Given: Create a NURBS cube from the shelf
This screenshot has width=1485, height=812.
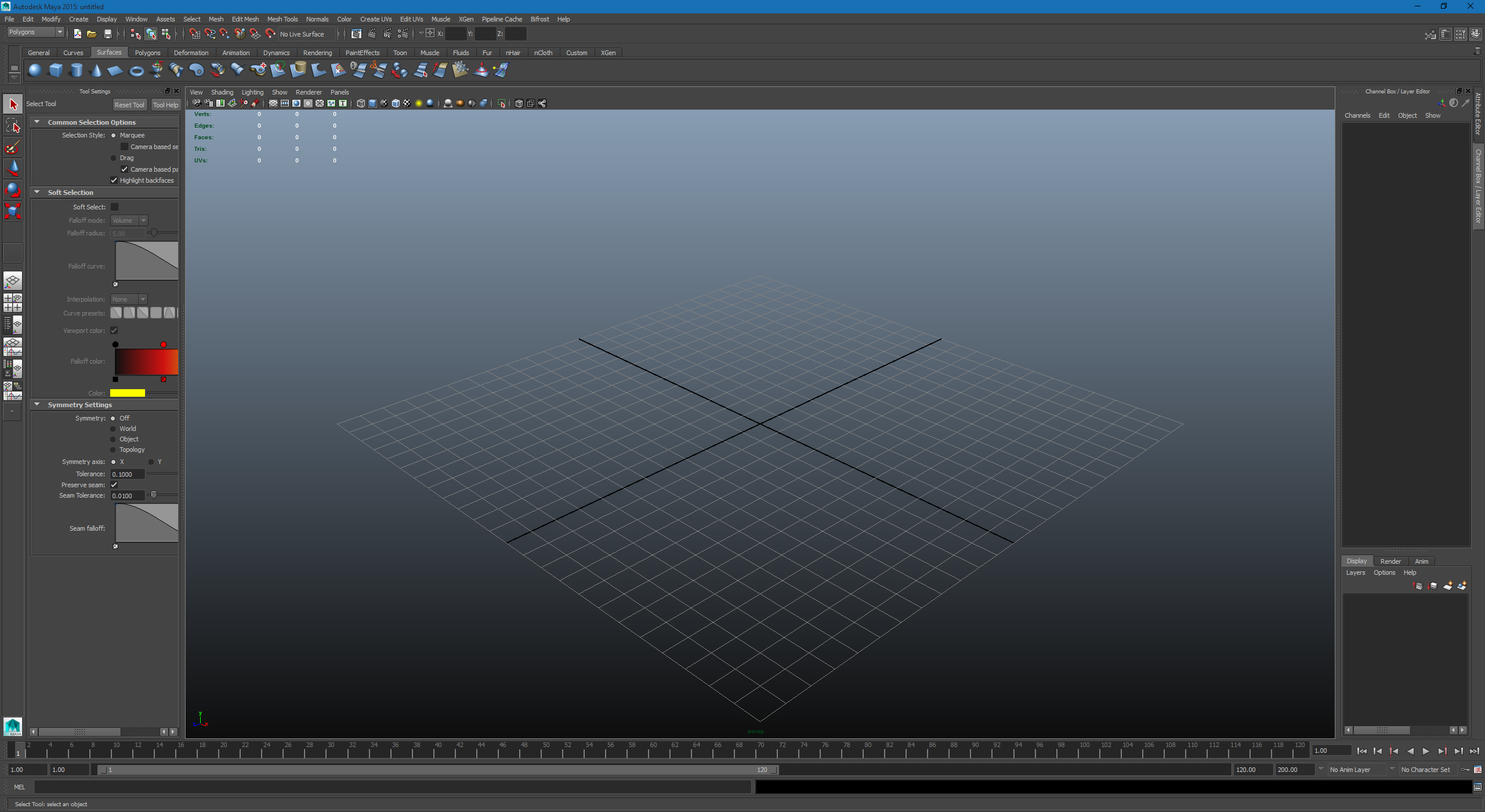Looking at the screenshot, I should point(56,70).
